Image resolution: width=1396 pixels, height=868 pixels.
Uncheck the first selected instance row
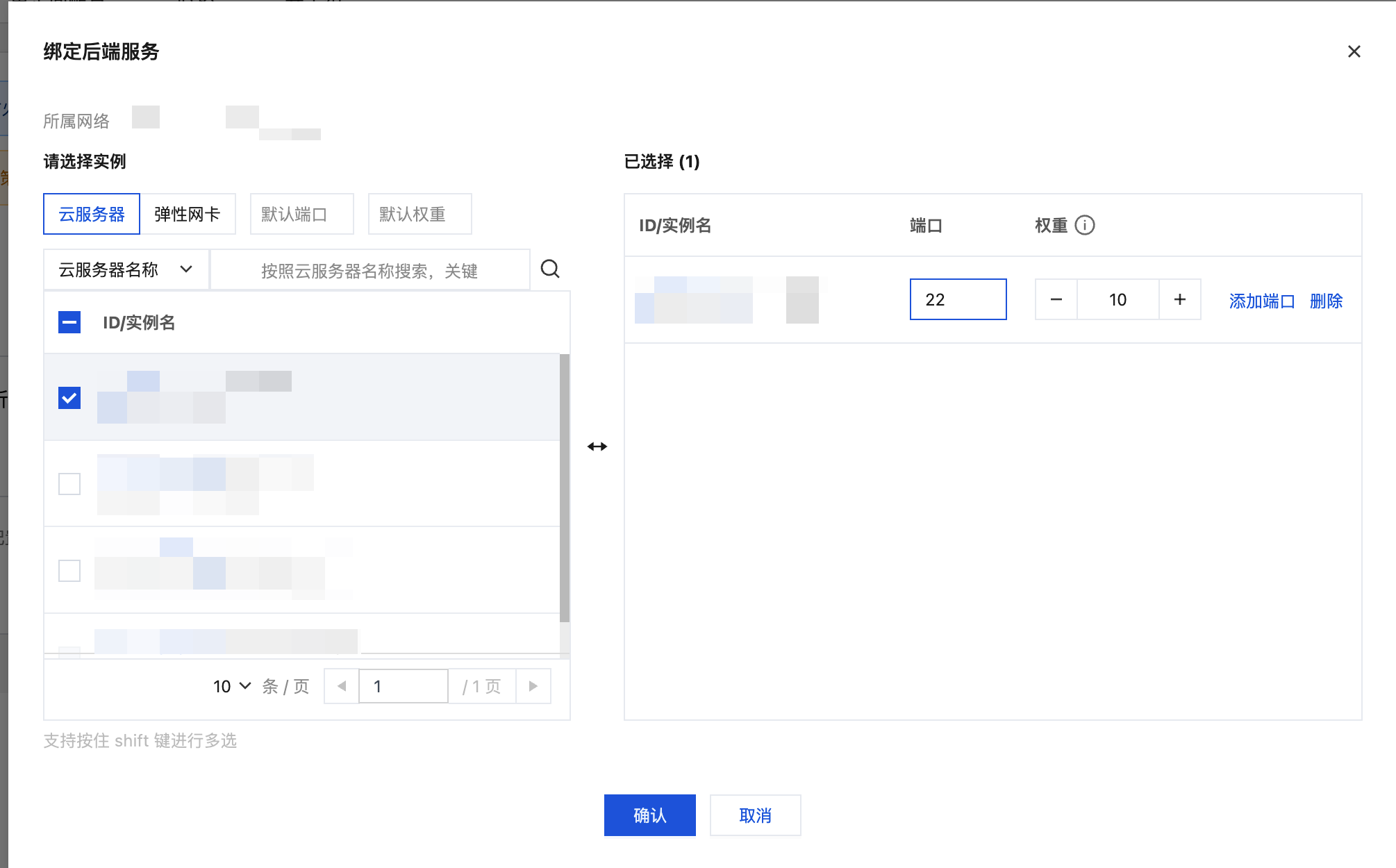[69, 398]
